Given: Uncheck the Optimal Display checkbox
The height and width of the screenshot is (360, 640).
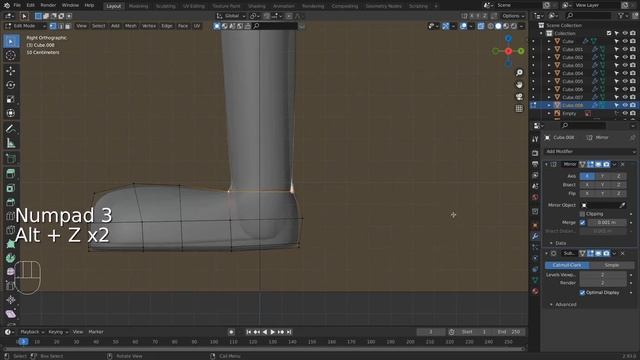Looking at the screenshot, I should click(x=582, y=293).
